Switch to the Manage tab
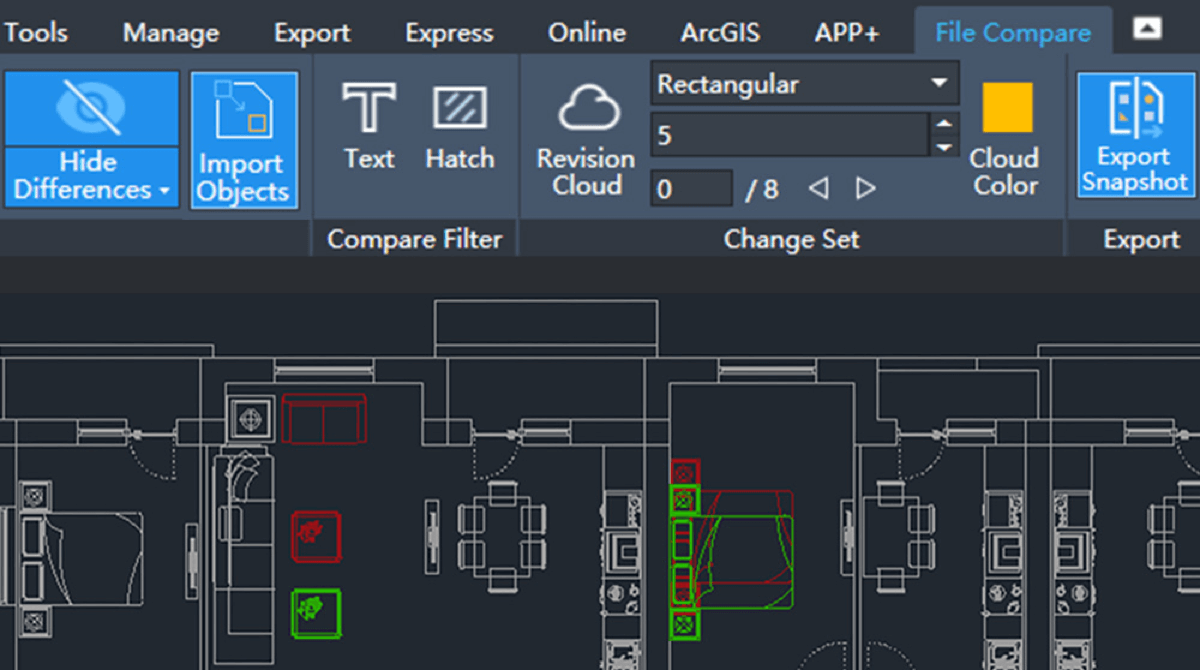 pos(170,32)
